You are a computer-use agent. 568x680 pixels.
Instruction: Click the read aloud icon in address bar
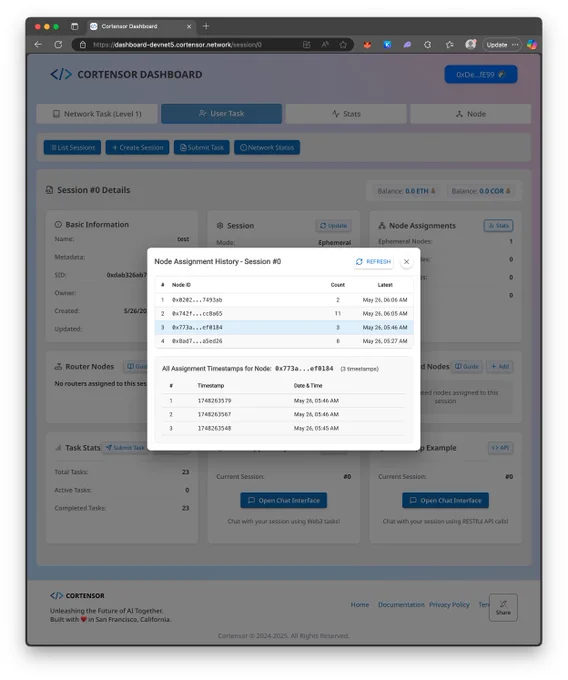click(x=325, y=44)
